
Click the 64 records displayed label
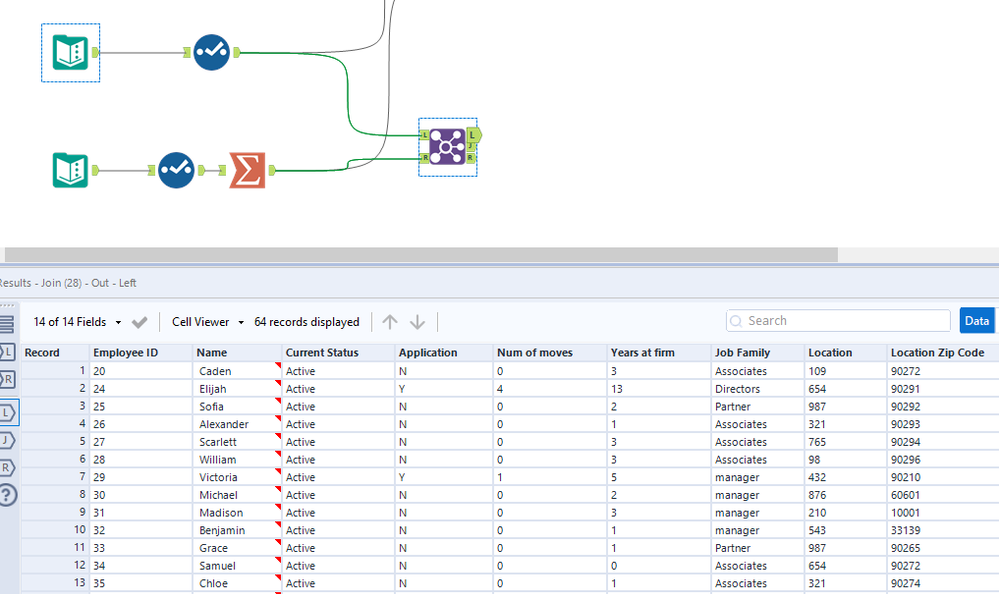pos(306,322)
